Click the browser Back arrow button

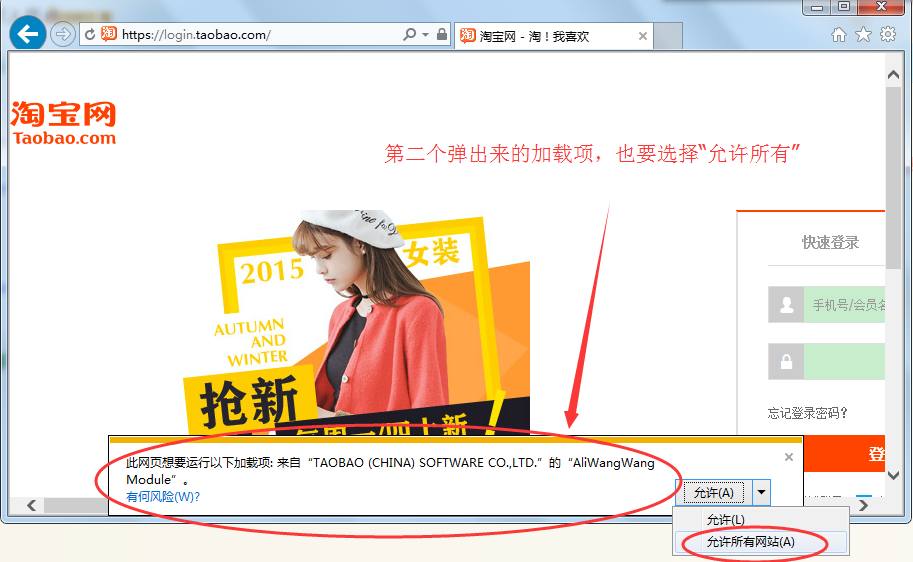(x=27, y=34)
